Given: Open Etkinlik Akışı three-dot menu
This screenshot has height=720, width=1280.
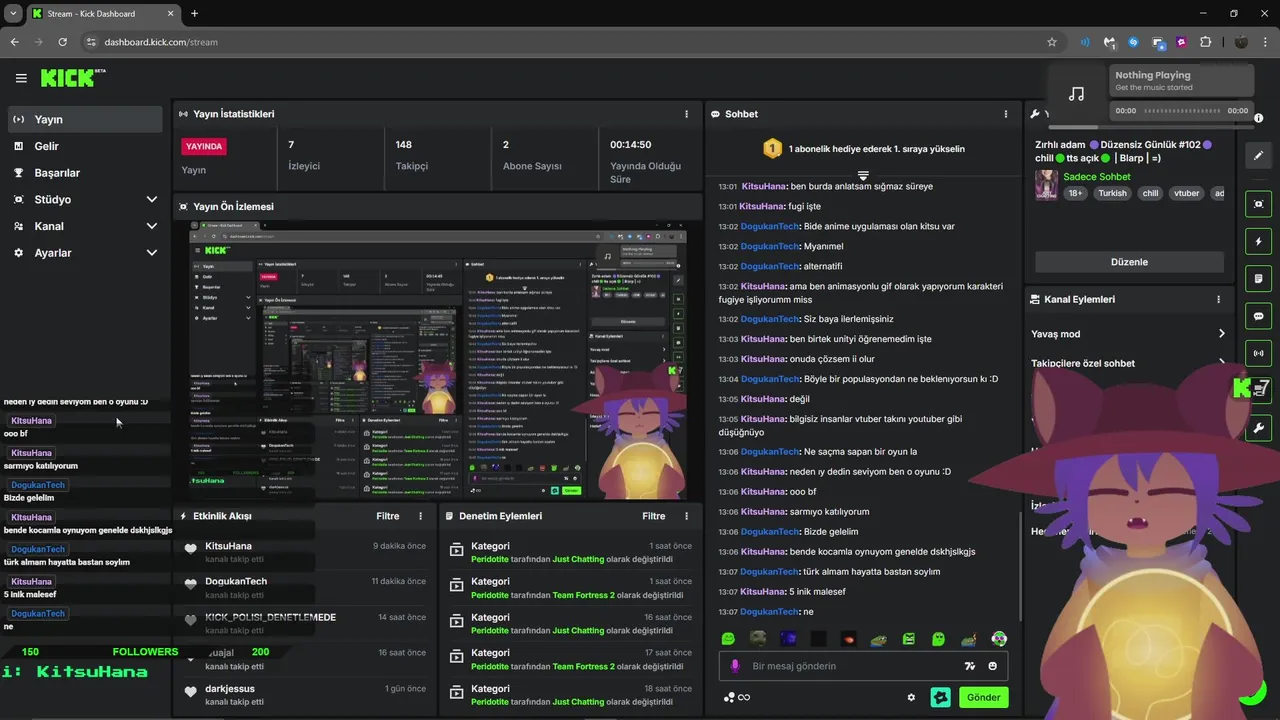Looking at the screenshot, I should (x=420, y=516).
